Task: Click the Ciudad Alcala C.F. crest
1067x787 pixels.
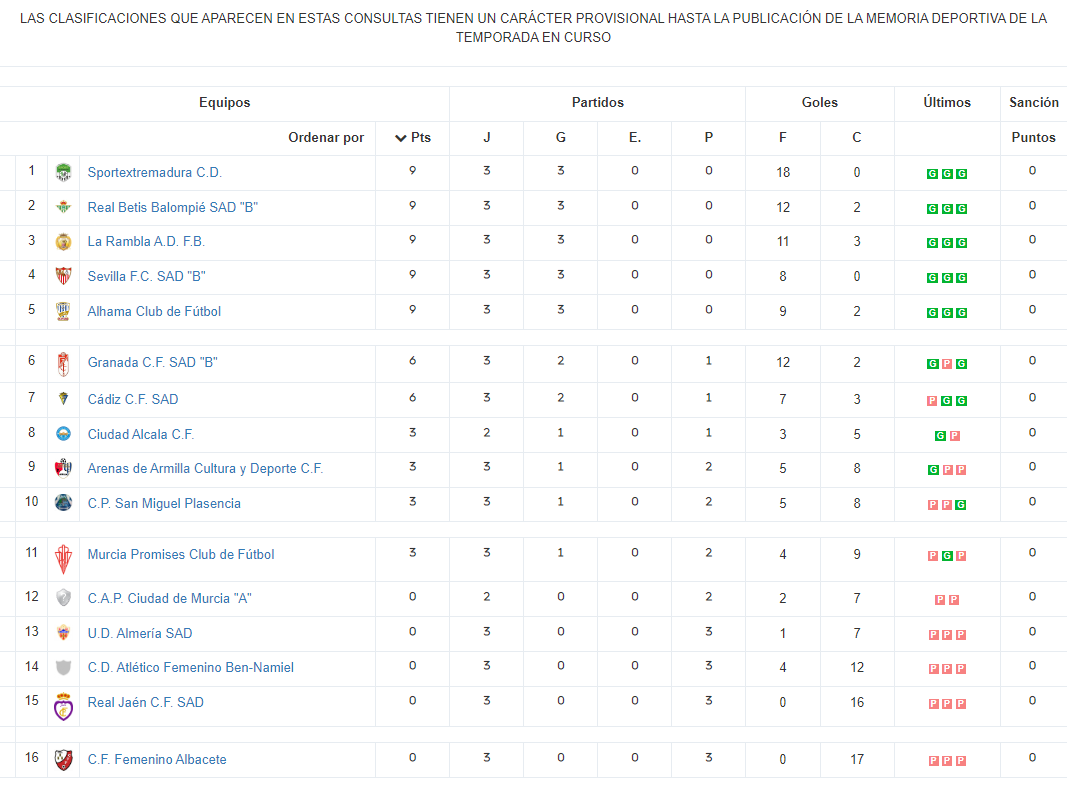Action: coord(63,433)
